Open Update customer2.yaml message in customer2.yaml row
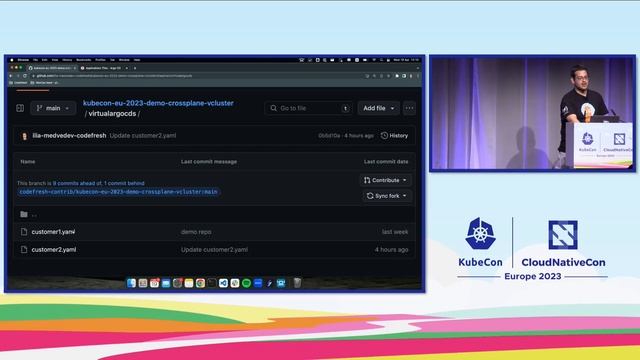The image size is (640, 360). pyautogui.click(x=214, y=249)
